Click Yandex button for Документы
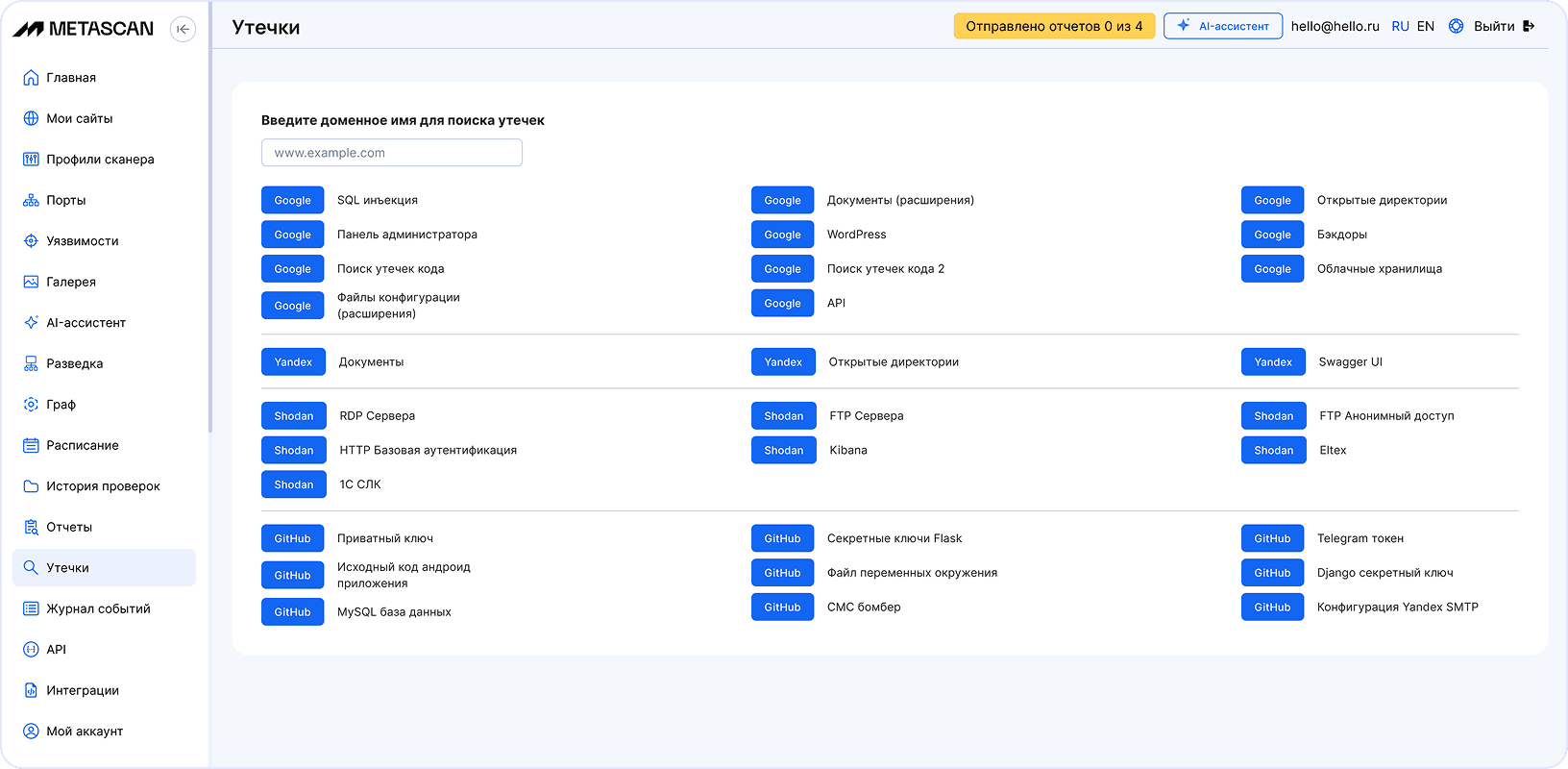The height and width of the screenshot is (769, 1568). tap(294, 362)
